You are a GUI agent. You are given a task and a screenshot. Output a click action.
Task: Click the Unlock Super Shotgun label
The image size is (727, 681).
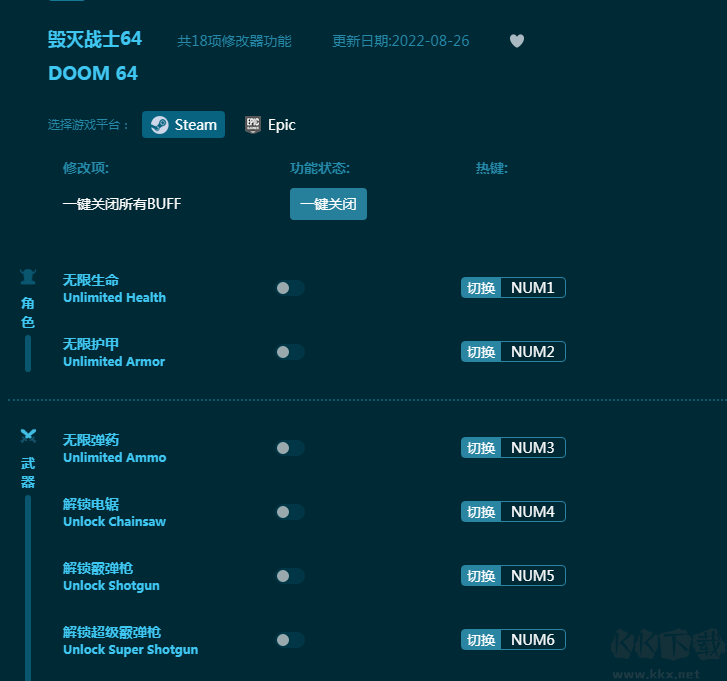(130, 649)
